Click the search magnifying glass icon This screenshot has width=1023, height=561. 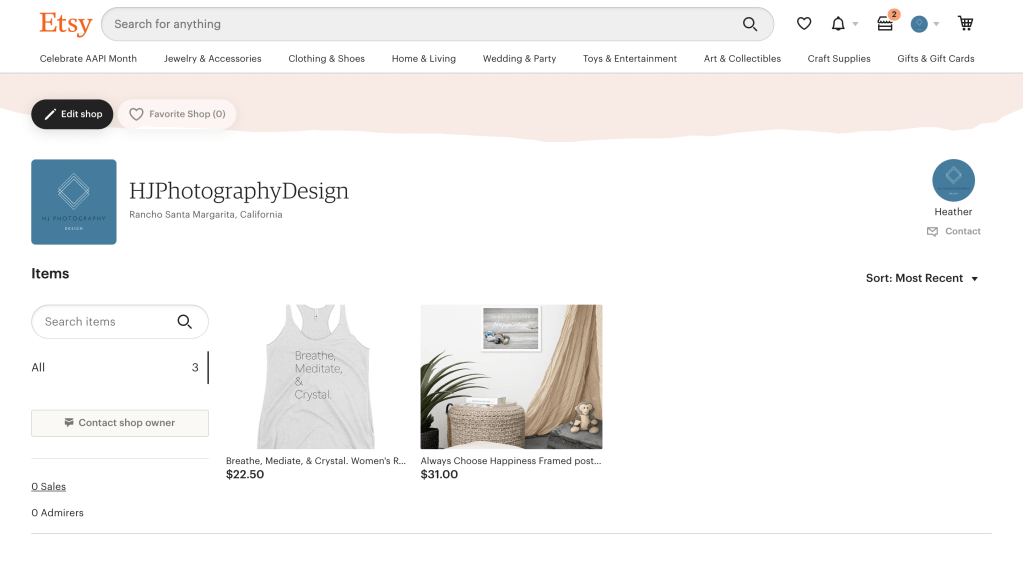[x=749, y=24]
